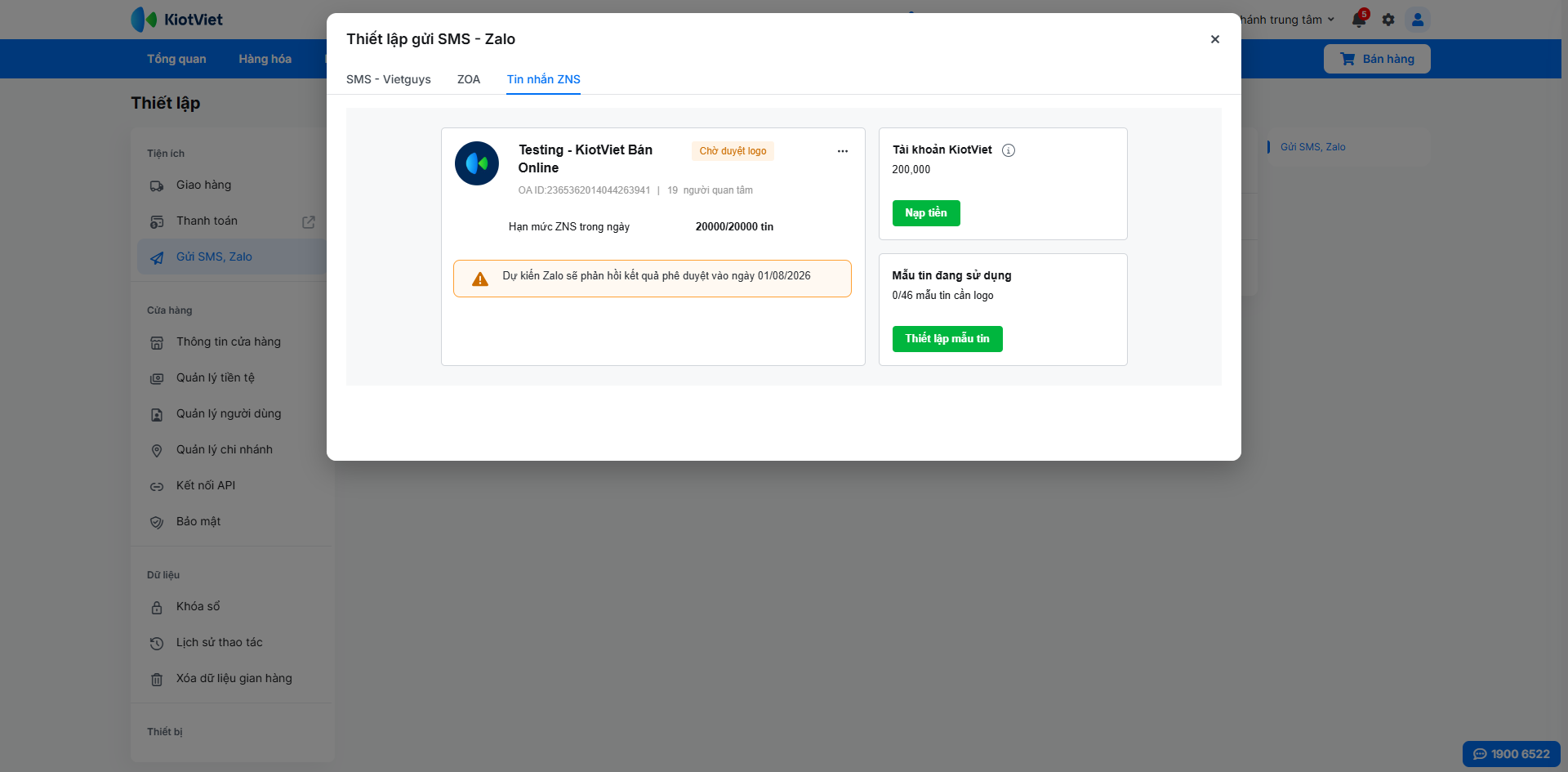Open Lịch sử thao tác

pyautogui.click(x=233, y=643)
